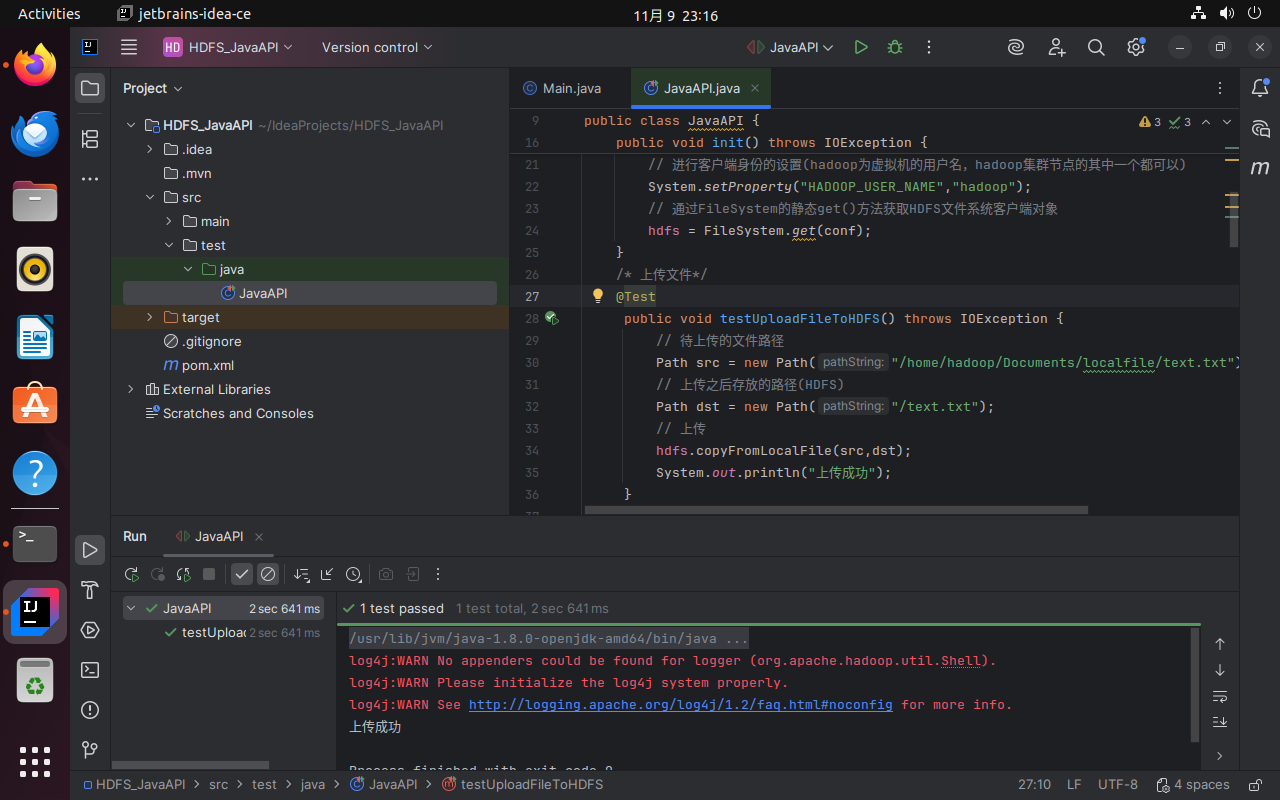
Task: Click the intention lightbulb at line 27
Action: click(x=598, y=296)
